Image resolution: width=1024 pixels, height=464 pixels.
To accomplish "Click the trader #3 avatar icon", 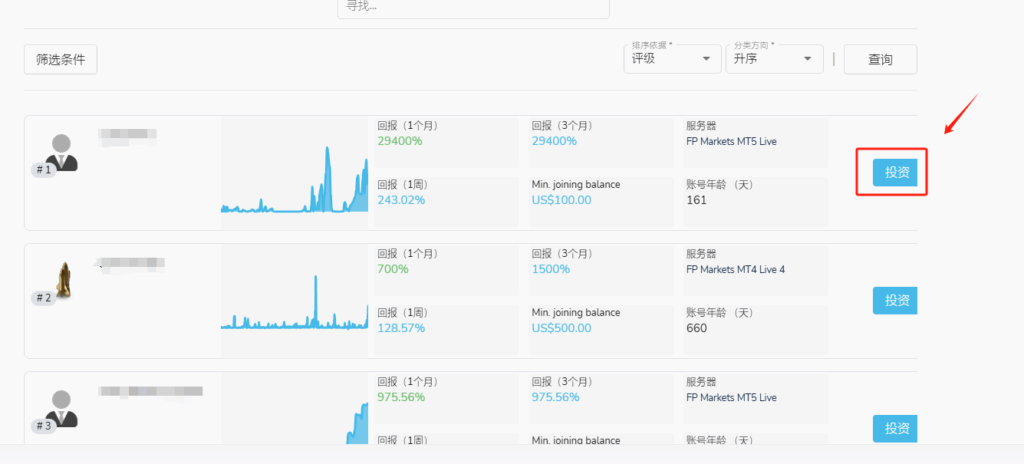I will 61,408.
